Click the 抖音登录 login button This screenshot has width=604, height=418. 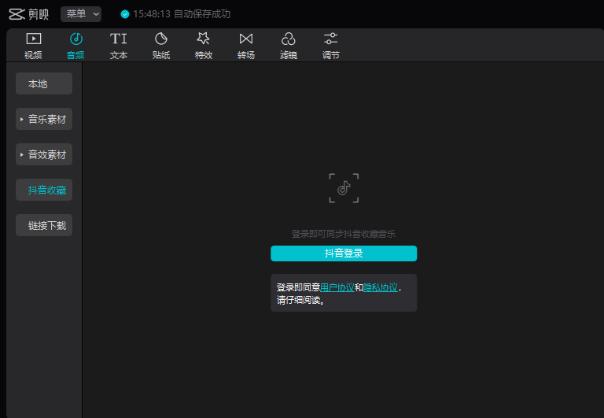343,254
